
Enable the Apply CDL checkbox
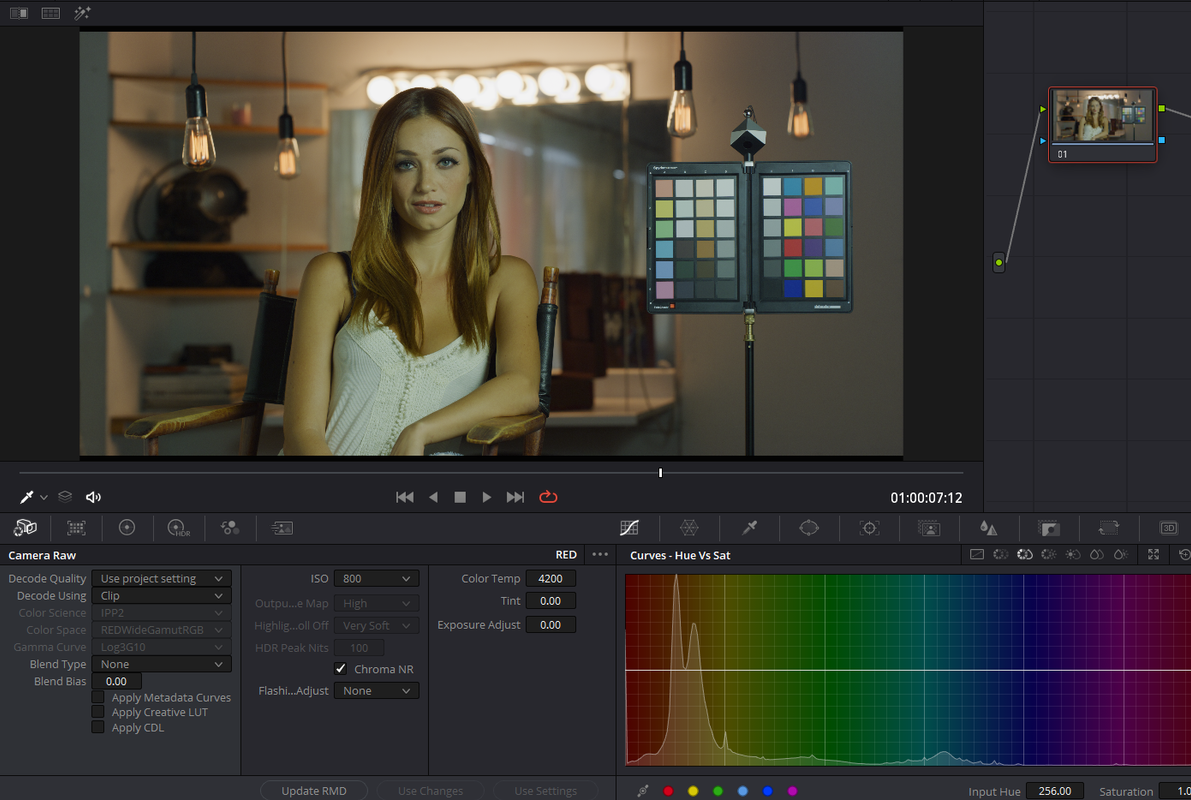(98, 727)
